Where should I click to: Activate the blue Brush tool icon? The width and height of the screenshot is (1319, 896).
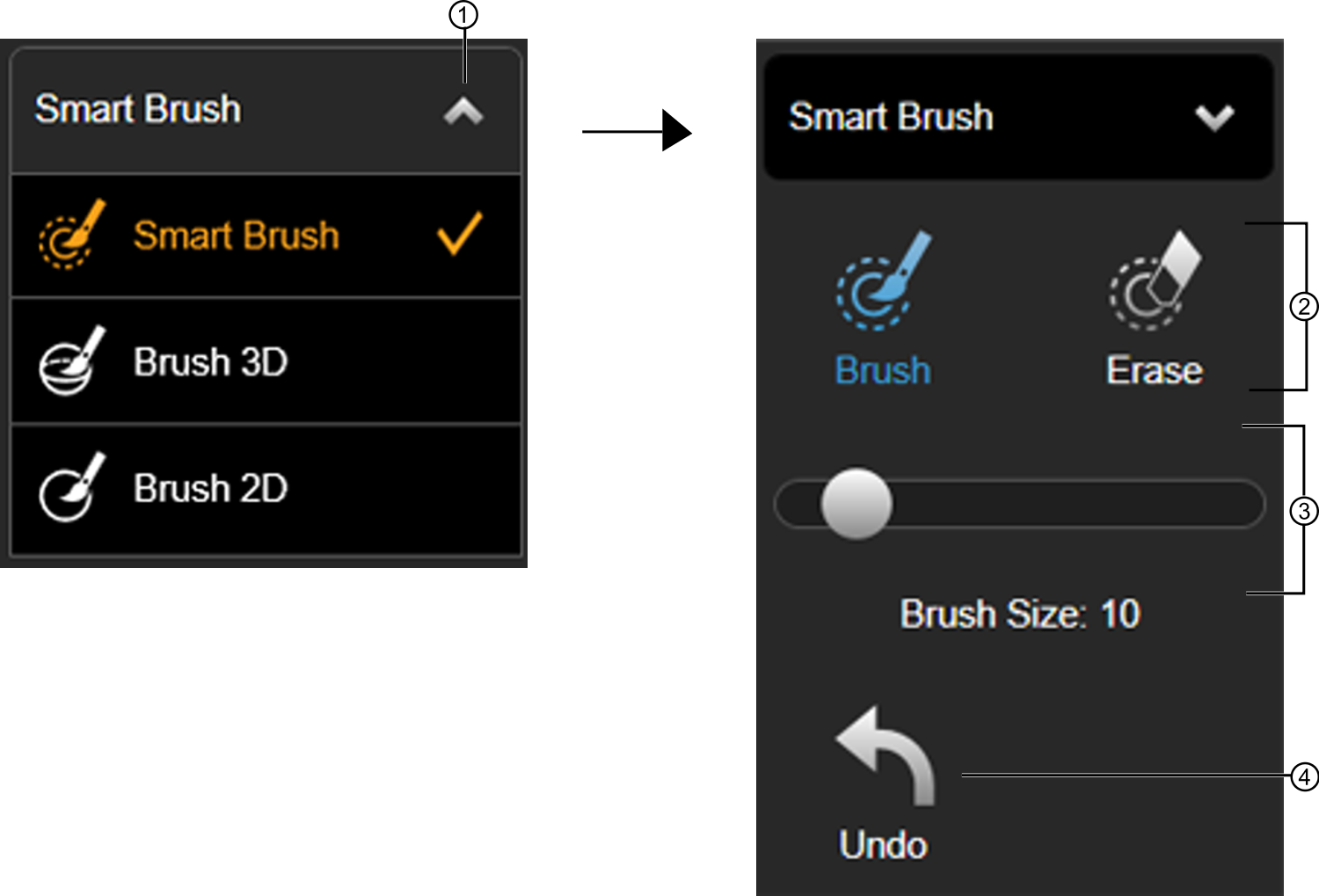click(883, 280)
